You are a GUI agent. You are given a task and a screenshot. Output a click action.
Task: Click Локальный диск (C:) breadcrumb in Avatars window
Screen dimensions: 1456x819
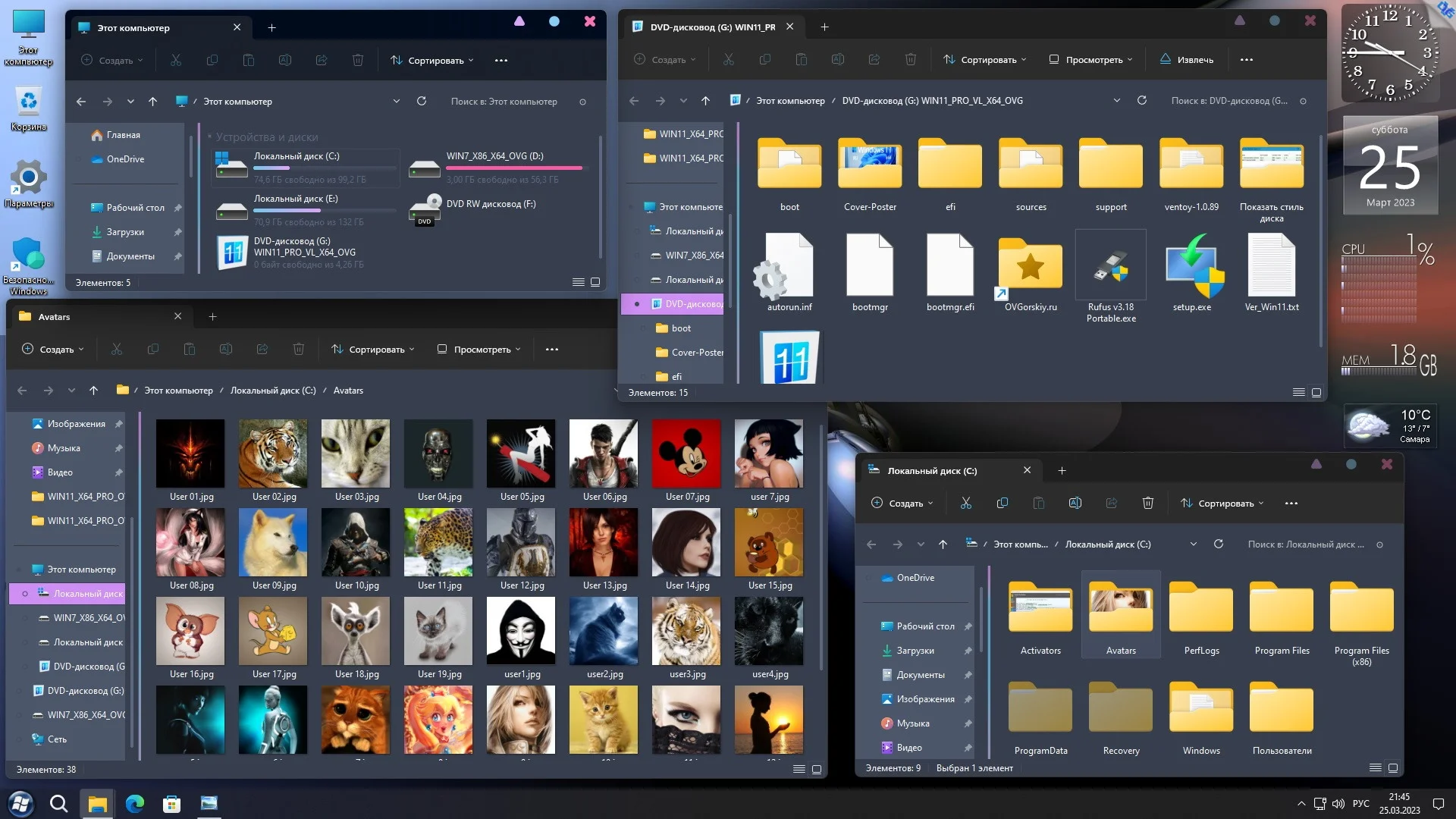[273, 391]
